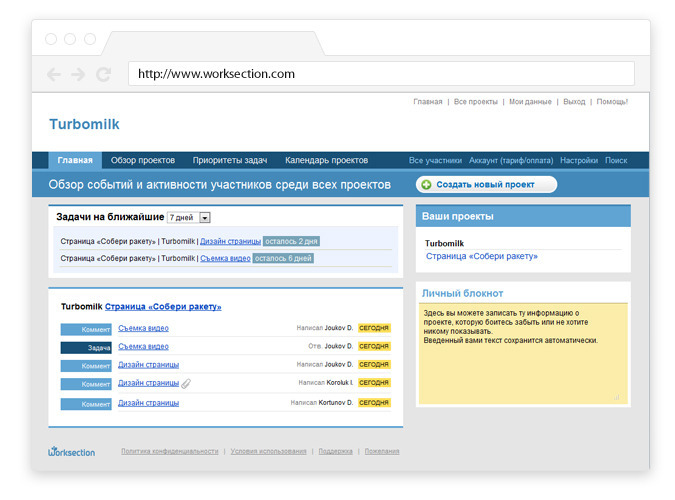Open the Настройки link

coord(578,160)
